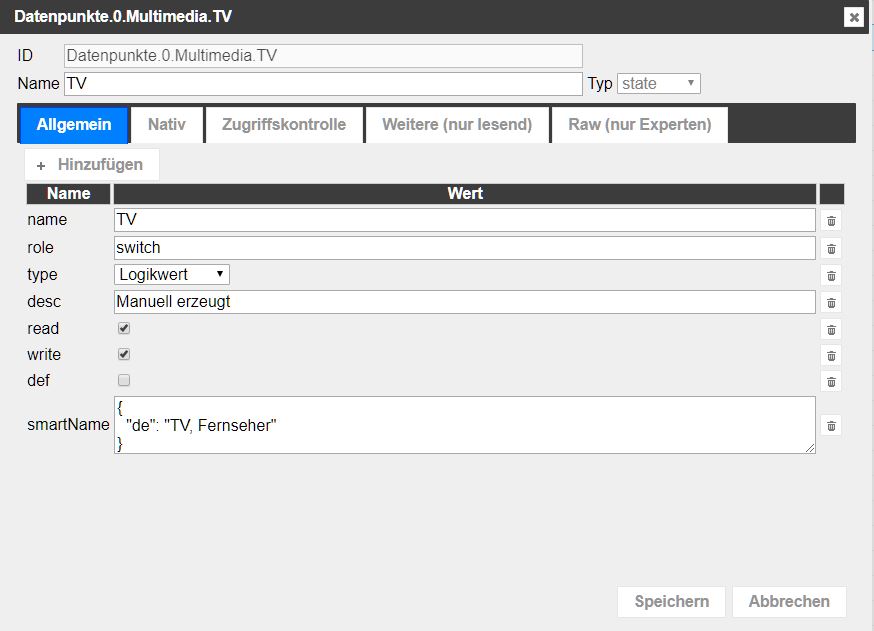874x631 pixels.
Task: Click the desc row label
Action: click(x=43, y=302)
